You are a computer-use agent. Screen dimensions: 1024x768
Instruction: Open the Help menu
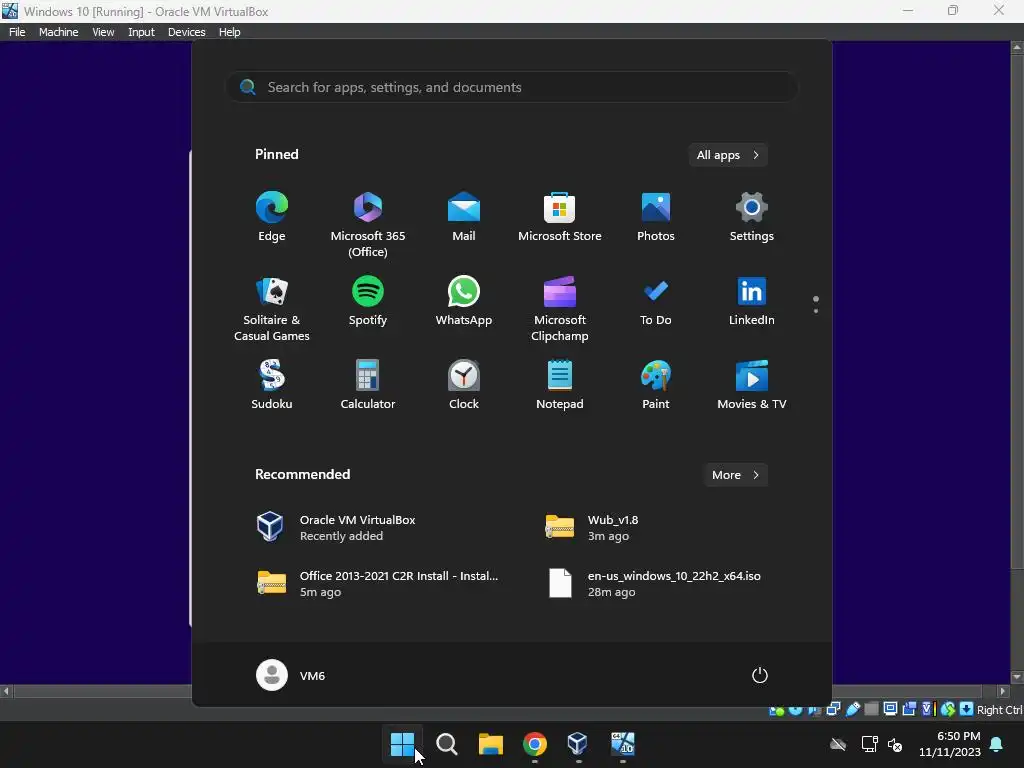click(229, 32)
